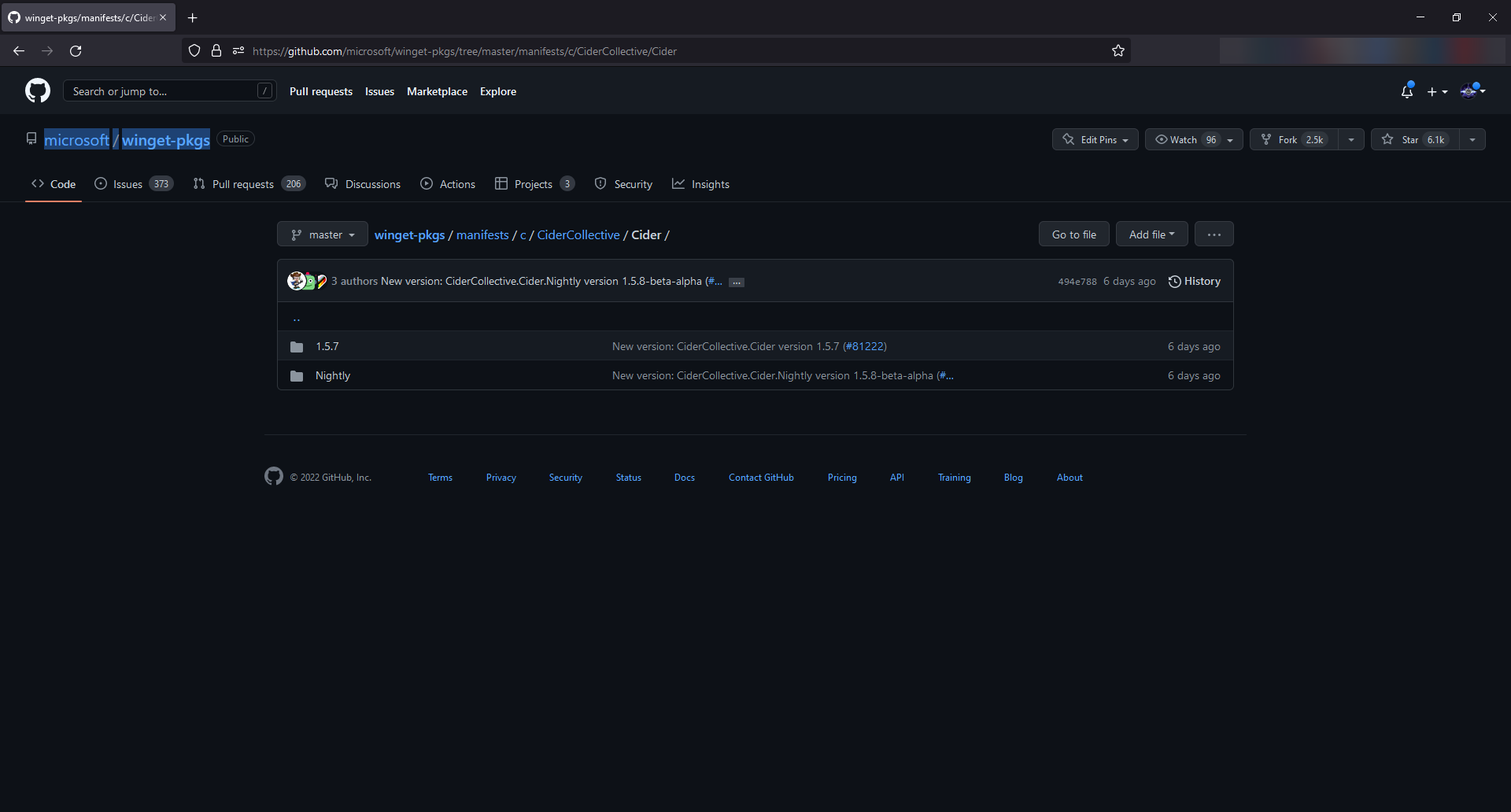Open the GitHub home page via the logo
Viewport: 1511px width, 812px height.
pyautogui.click(x=36, y=90)
